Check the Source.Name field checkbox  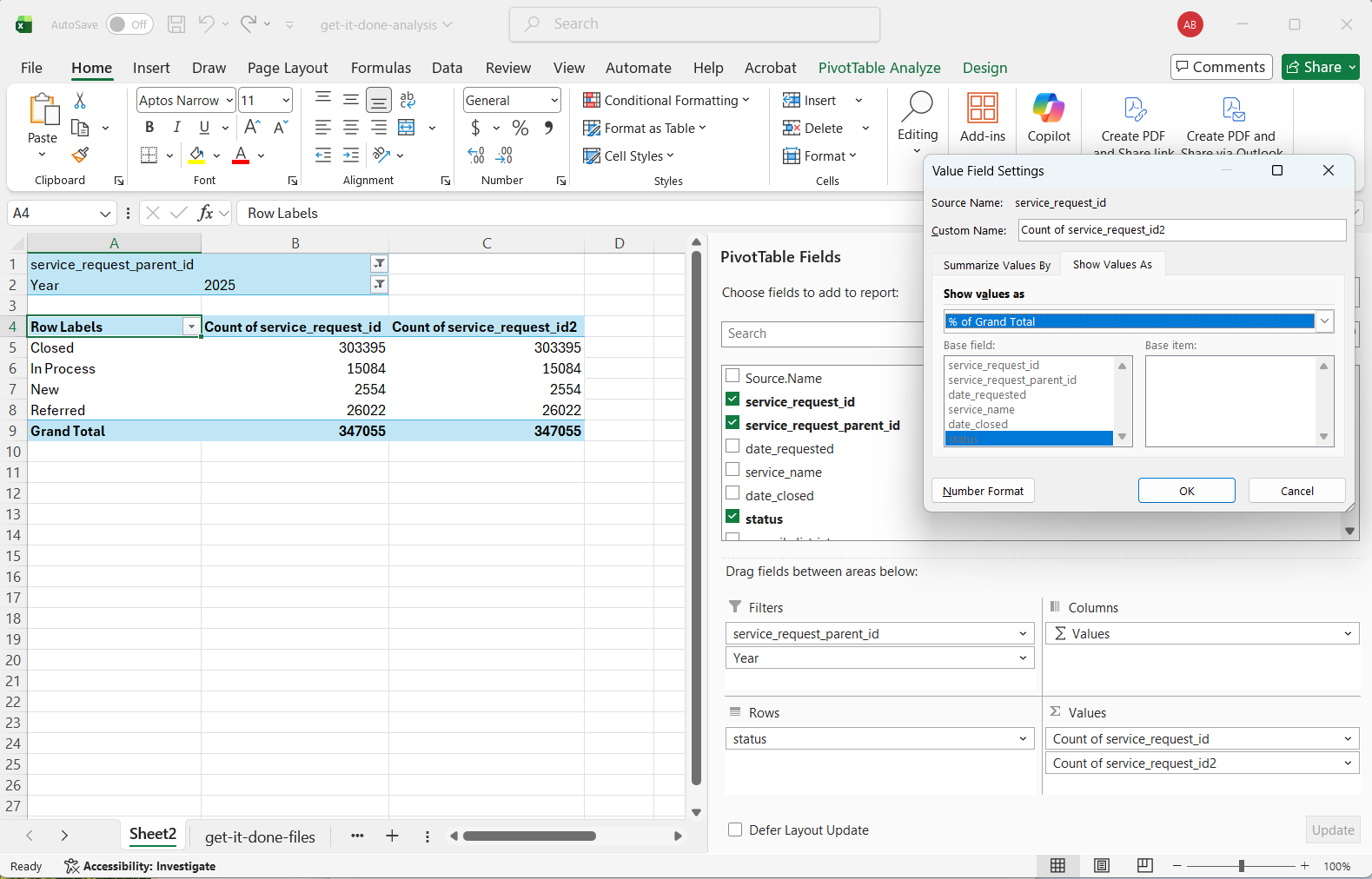732,376
